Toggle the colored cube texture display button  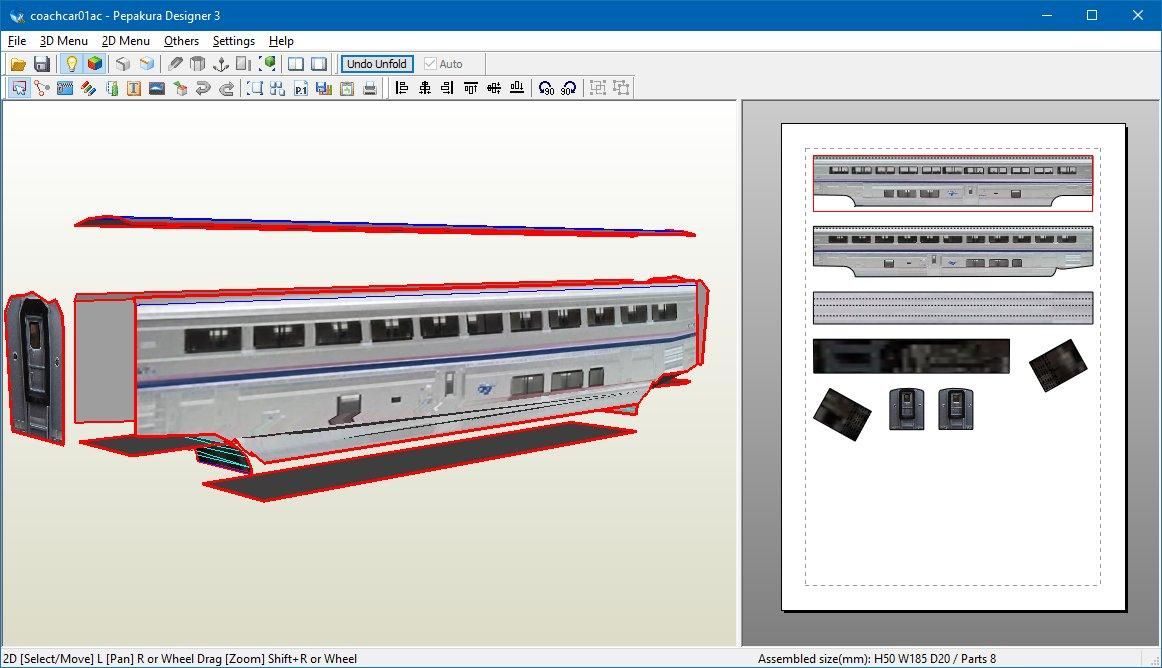click(95, 64)
